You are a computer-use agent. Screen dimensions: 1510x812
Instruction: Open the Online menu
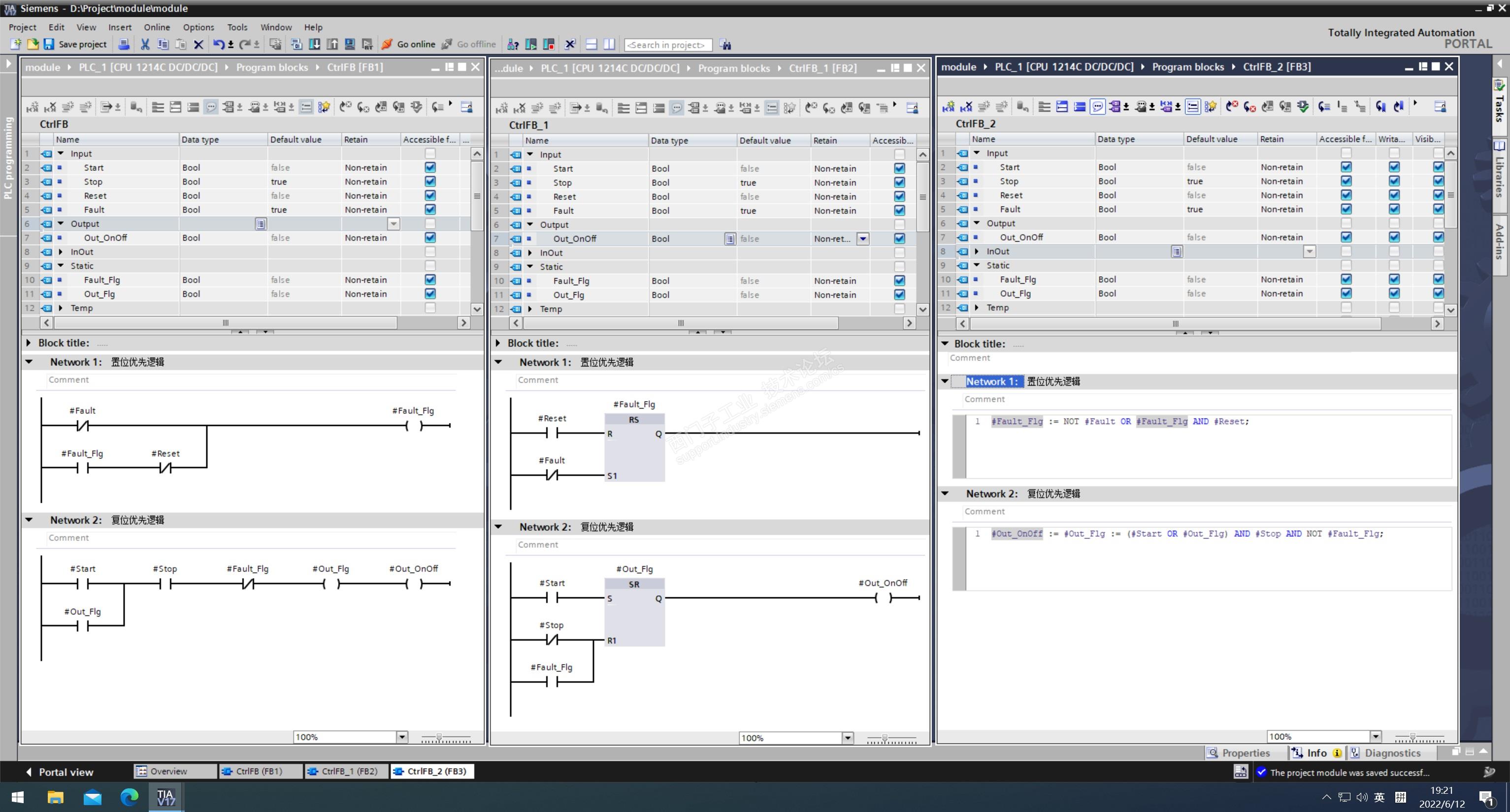click(x=157, y=27)
